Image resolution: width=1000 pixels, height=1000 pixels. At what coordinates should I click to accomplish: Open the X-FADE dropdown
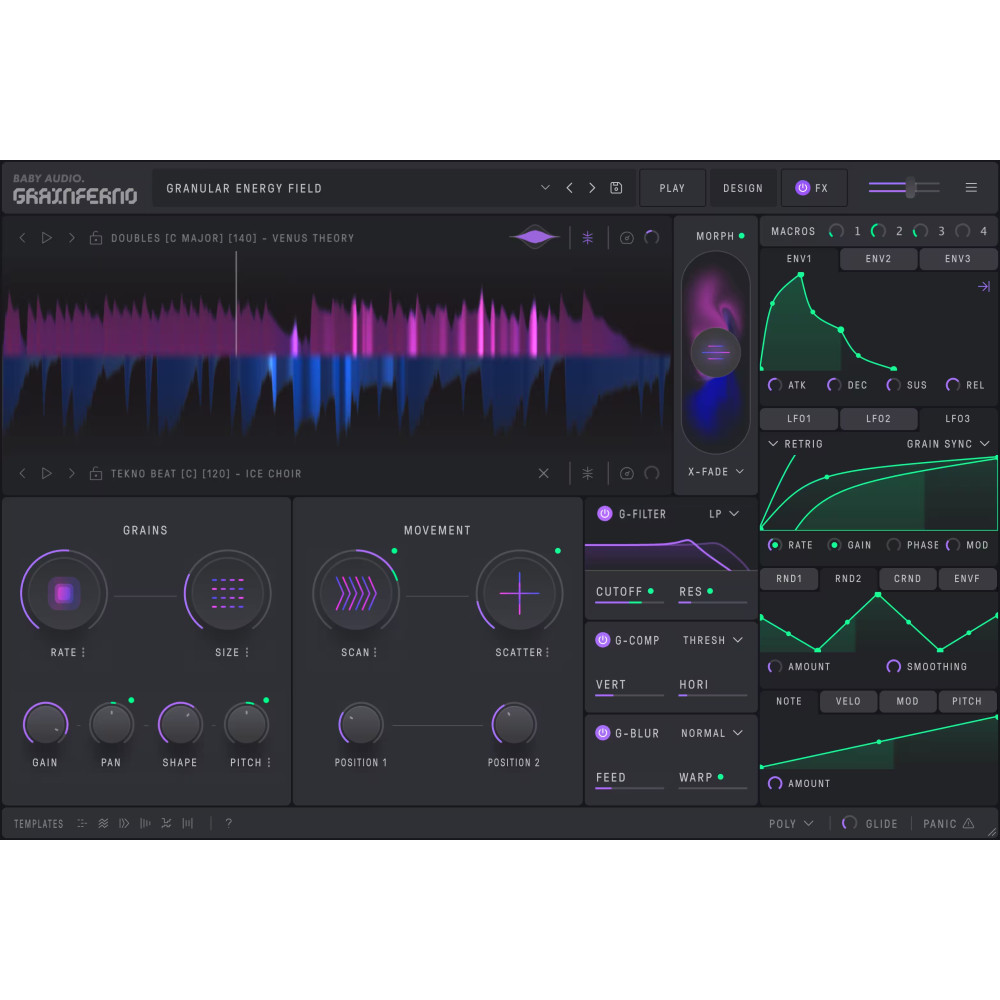[715, 471]
